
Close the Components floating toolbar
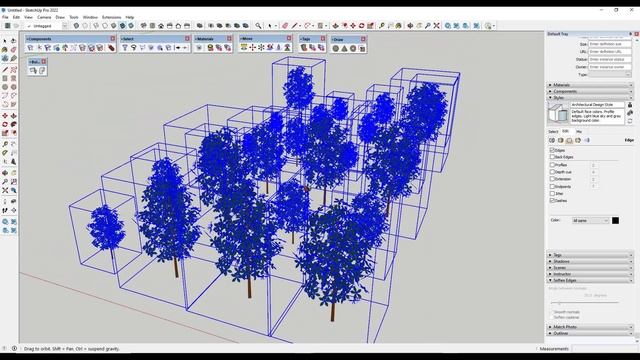click(113, 39)
